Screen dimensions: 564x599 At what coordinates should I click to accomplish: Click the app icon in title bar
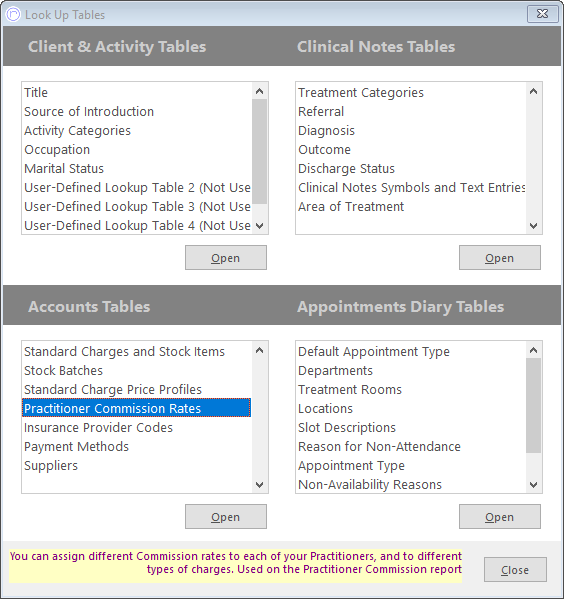(x=13, y=15)
